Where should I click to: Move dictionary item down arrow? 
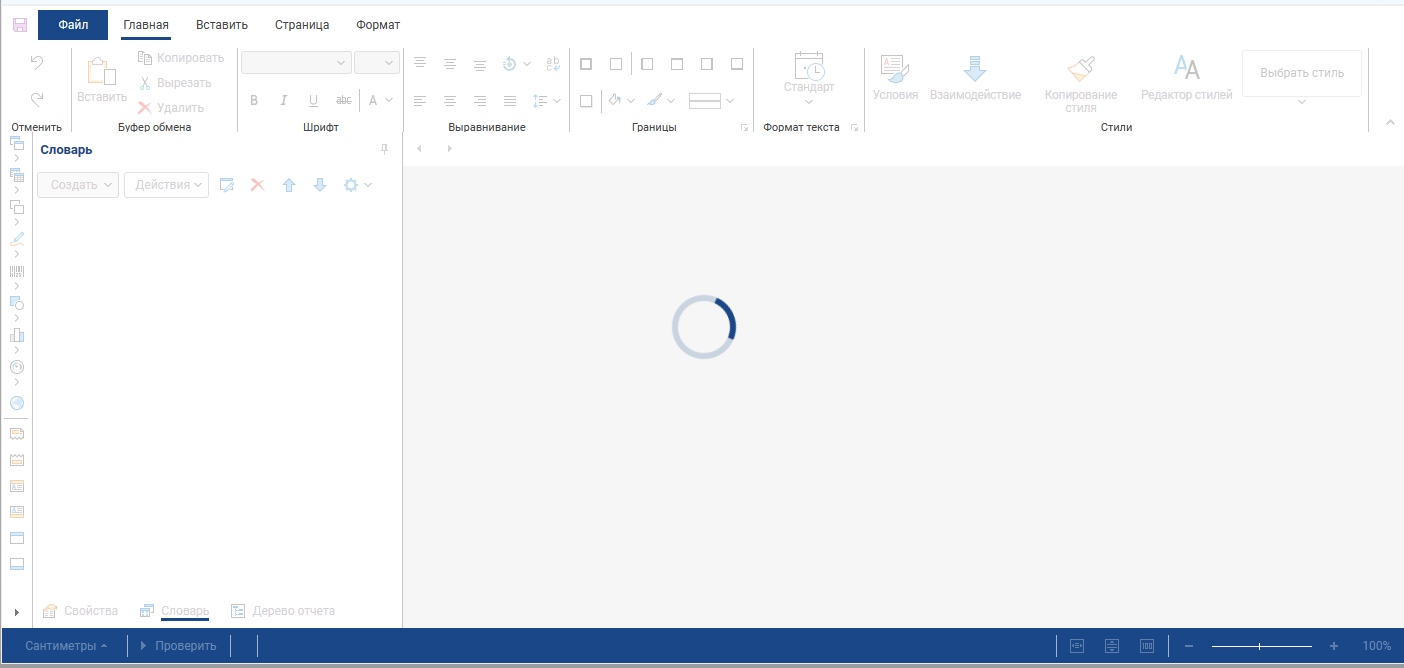click(x=320, y=185)
